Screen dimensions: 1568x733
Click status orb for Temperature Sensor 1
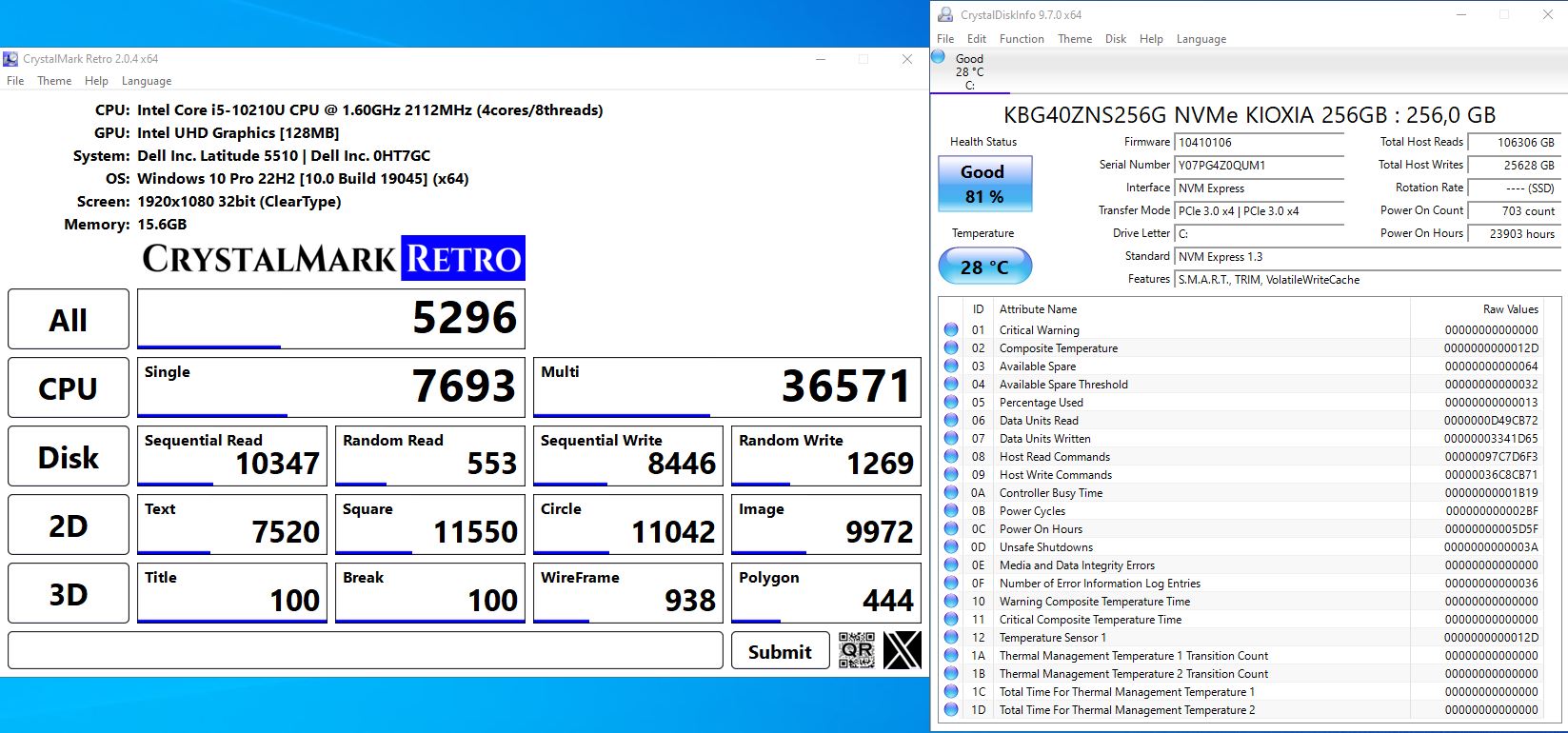[x=951, y=637]
